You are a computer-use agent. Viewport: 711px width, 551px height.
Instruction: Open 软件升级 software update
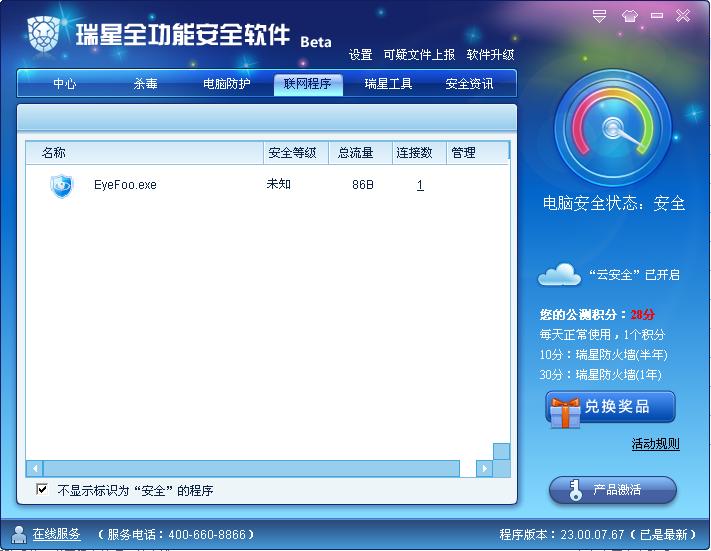tap(490, 55)
